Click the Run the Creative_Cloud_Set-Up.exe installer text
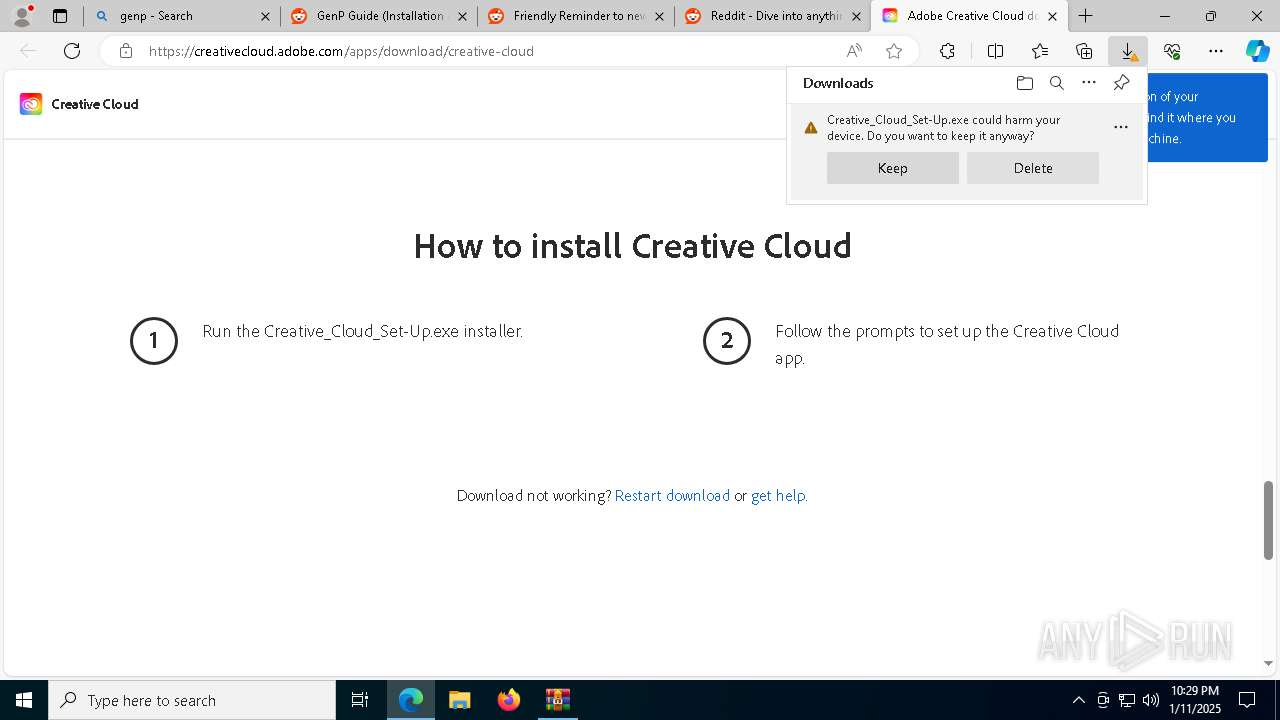Screen dimensions: 1280x720 pyautogui.click(x=363, y=331)
